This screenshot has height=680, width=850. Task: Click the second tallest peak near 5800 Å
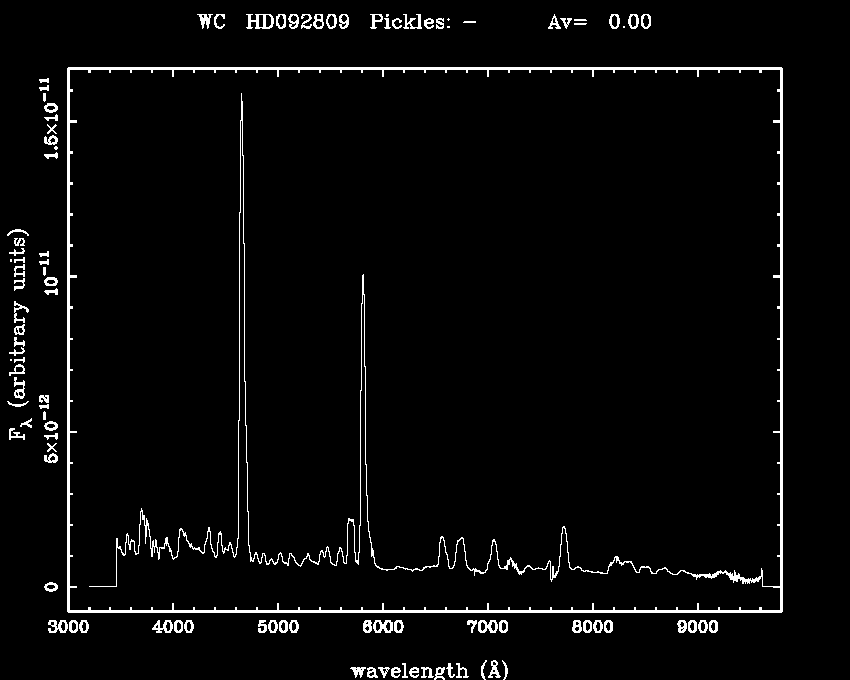click(362, 276)
